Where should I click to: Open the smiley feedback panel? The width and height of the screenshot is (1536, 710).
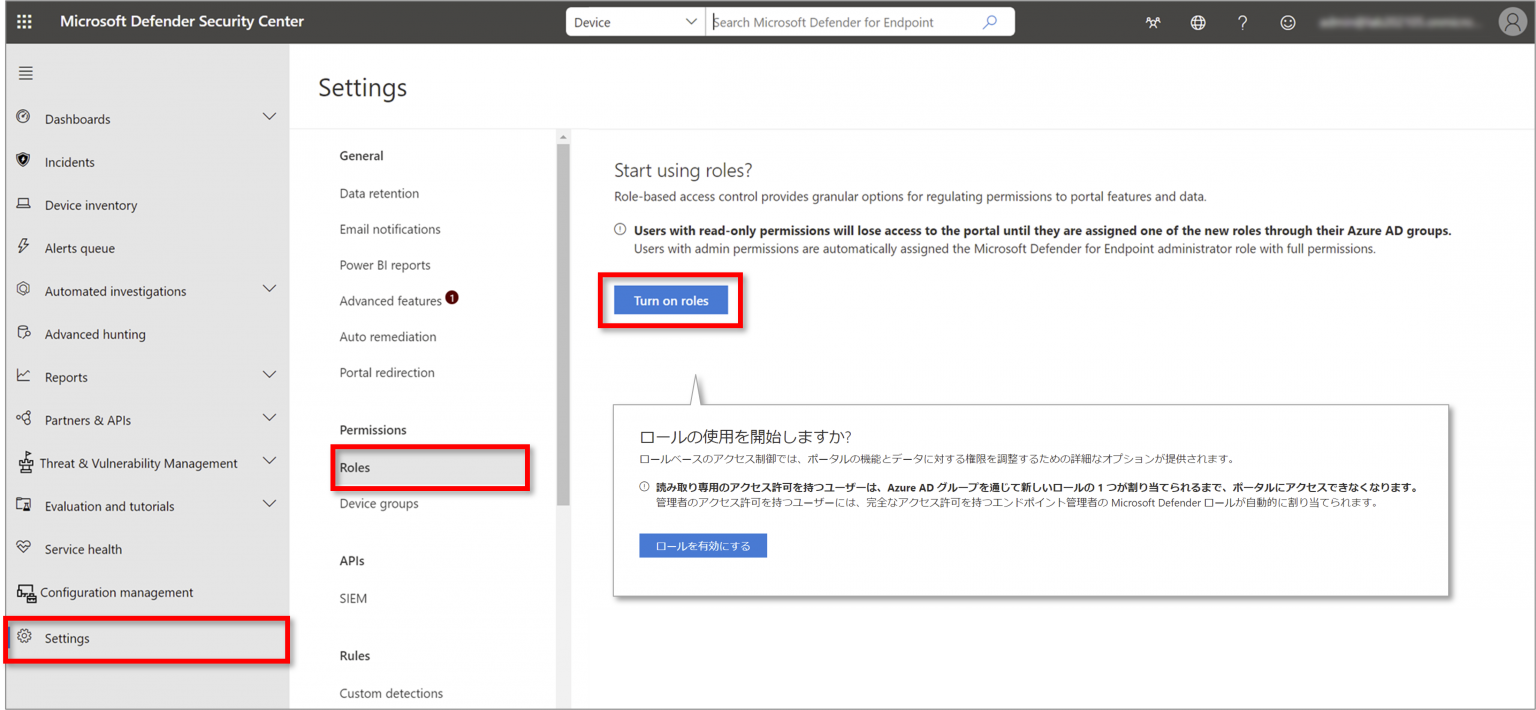pyautogui.click(x=1287, y=21)
